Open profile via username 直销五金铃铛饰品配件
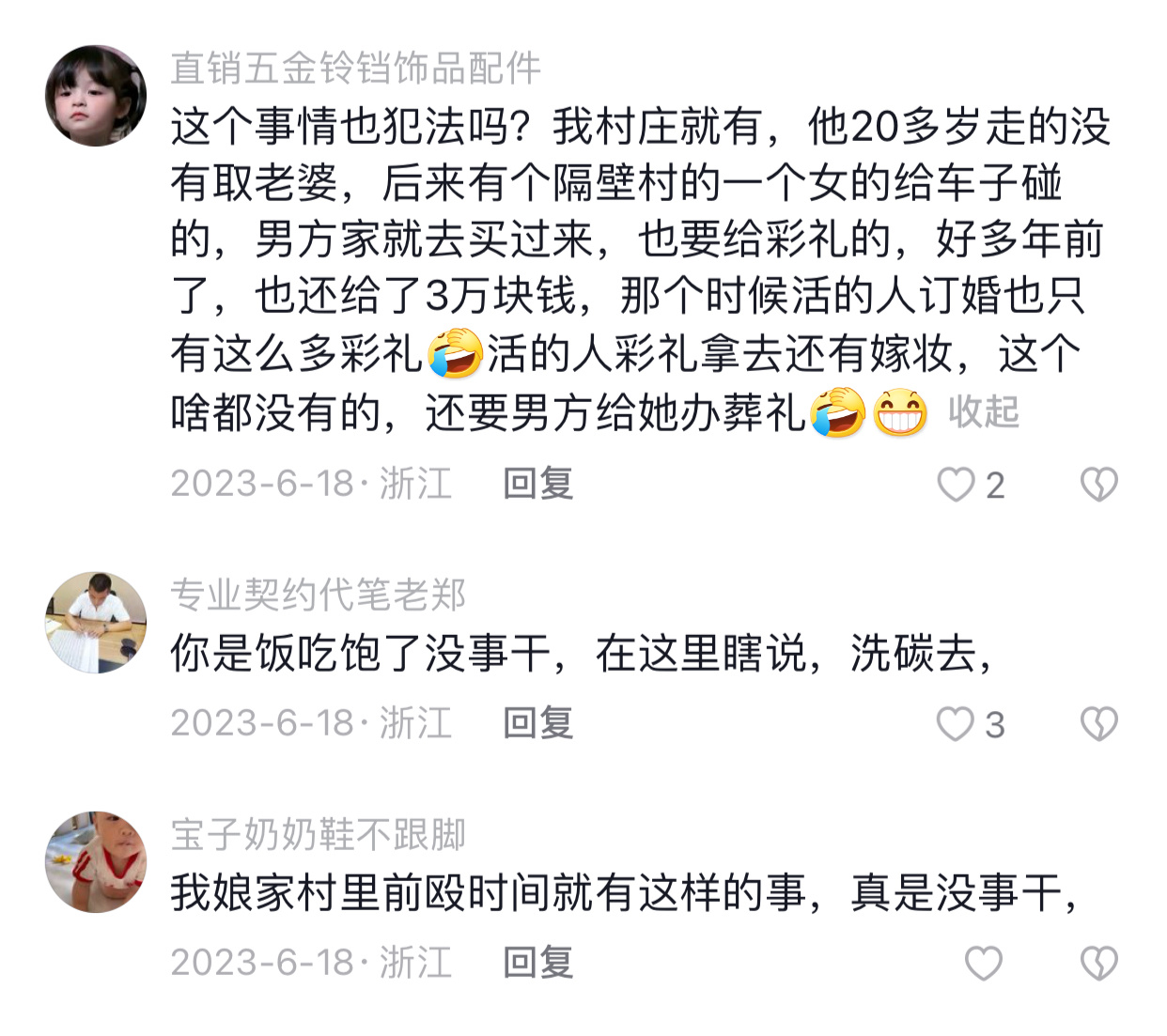Image resolution: width=1167 pixels, height=1036 pixels. [356, 69]
